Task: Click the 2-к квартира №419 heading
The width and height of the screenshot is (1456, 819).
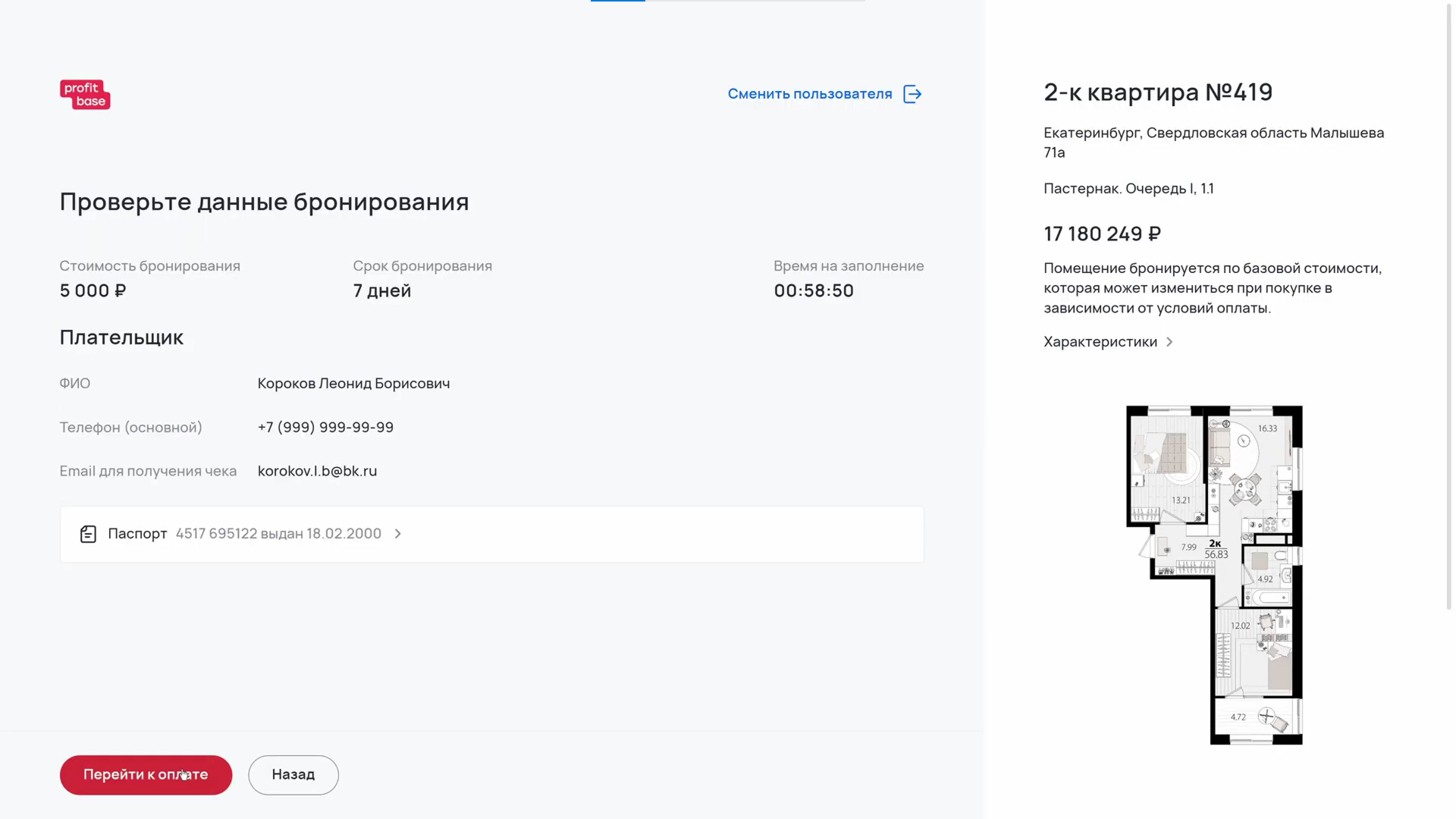Action: click(1157, 92)
